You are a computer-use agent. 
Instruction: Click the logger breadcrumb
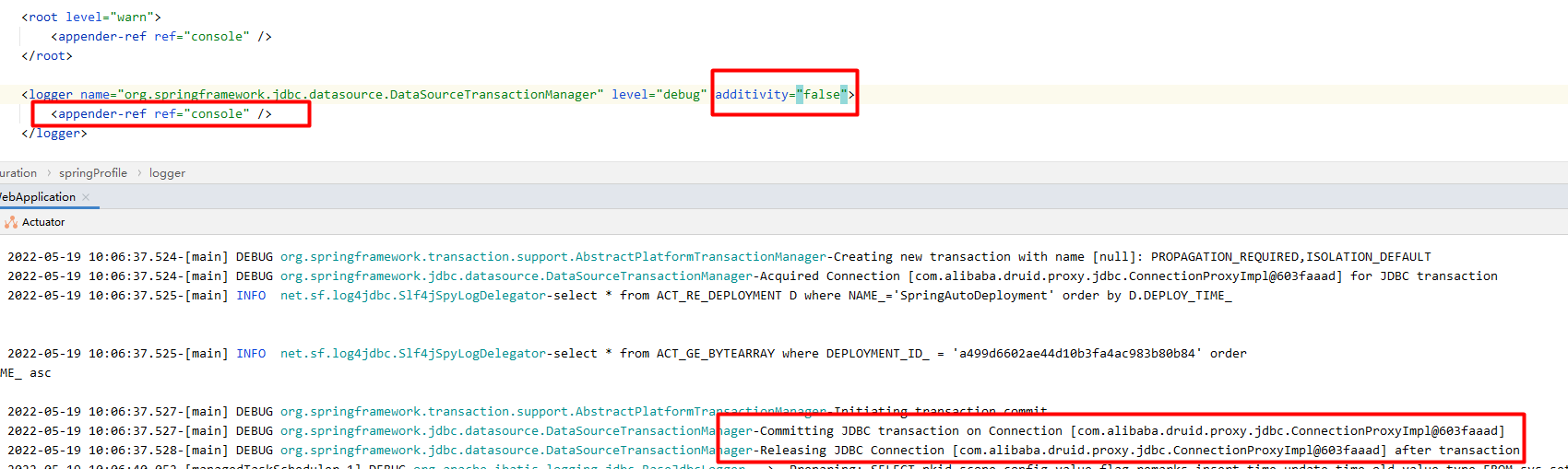[x=167, y=173]
